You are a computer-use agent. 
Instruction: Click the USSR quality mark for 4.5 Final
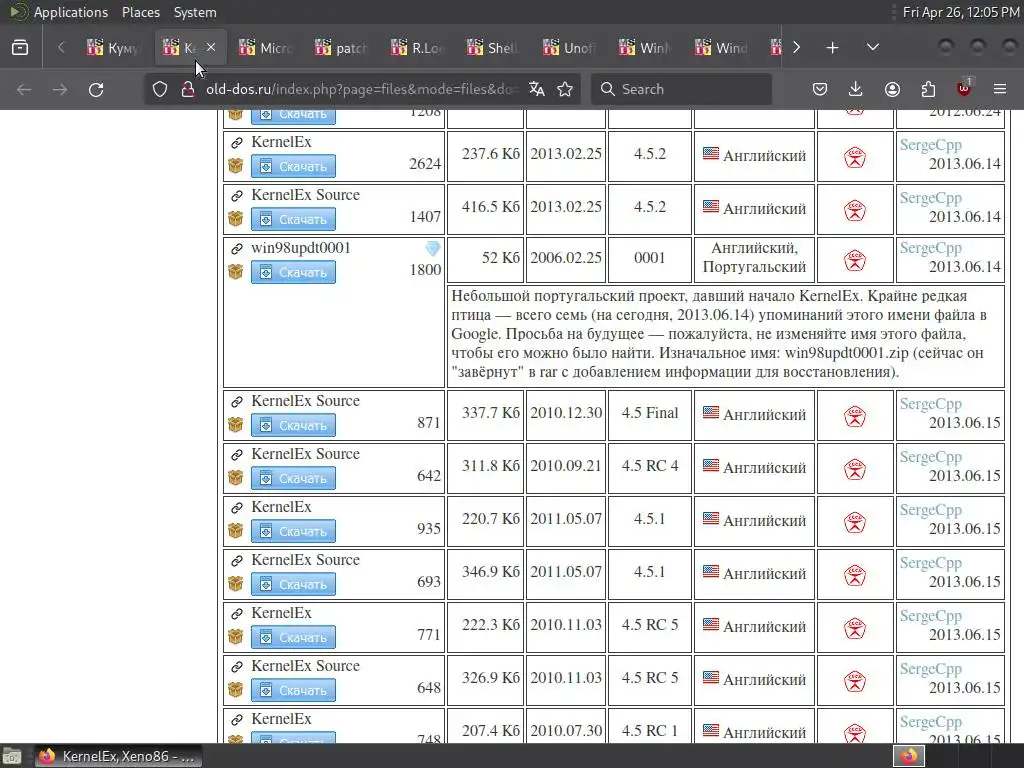click(x=855, y=416)
